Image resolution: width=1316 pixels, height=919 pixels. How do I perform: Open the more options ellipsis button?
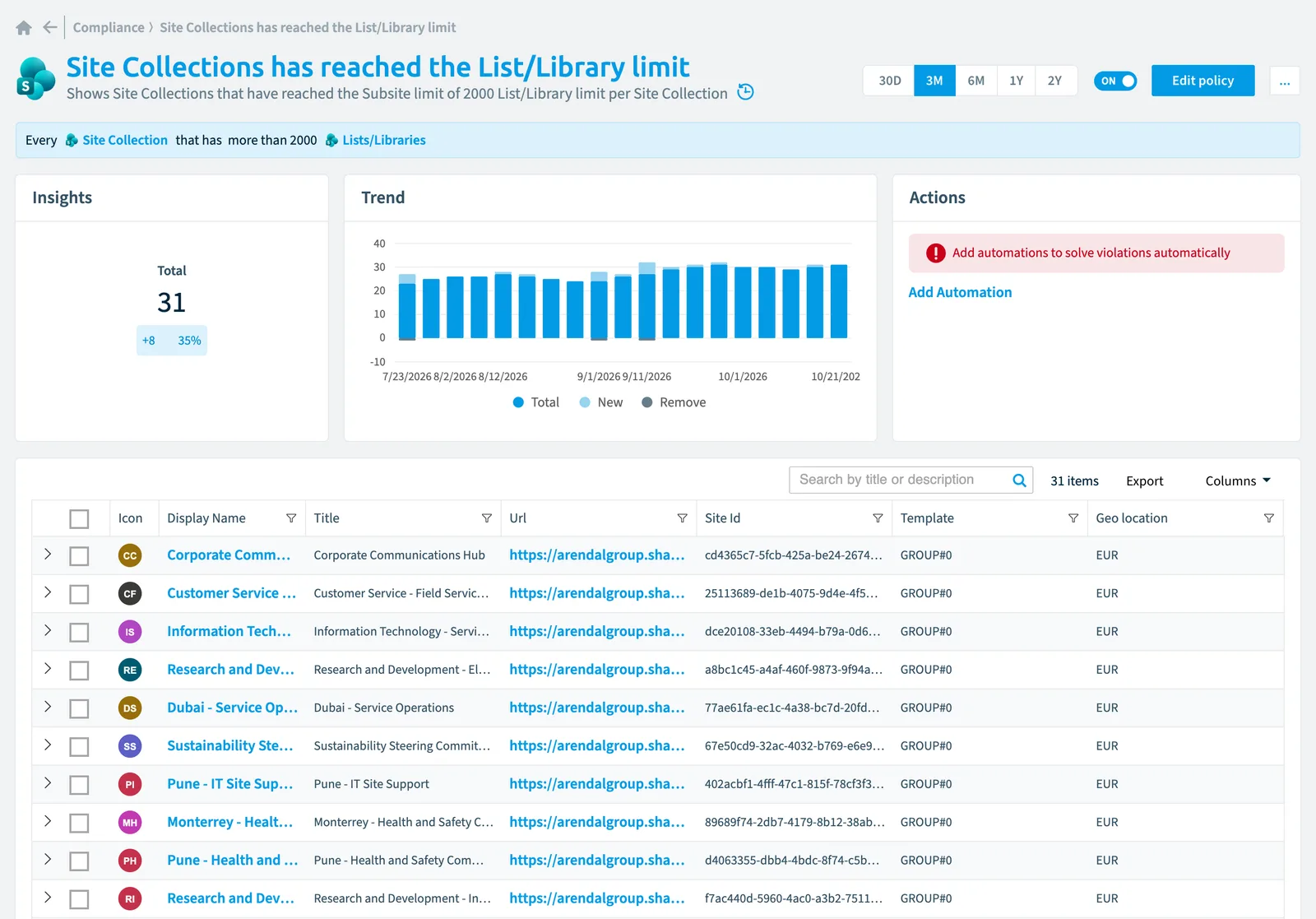1285,81
